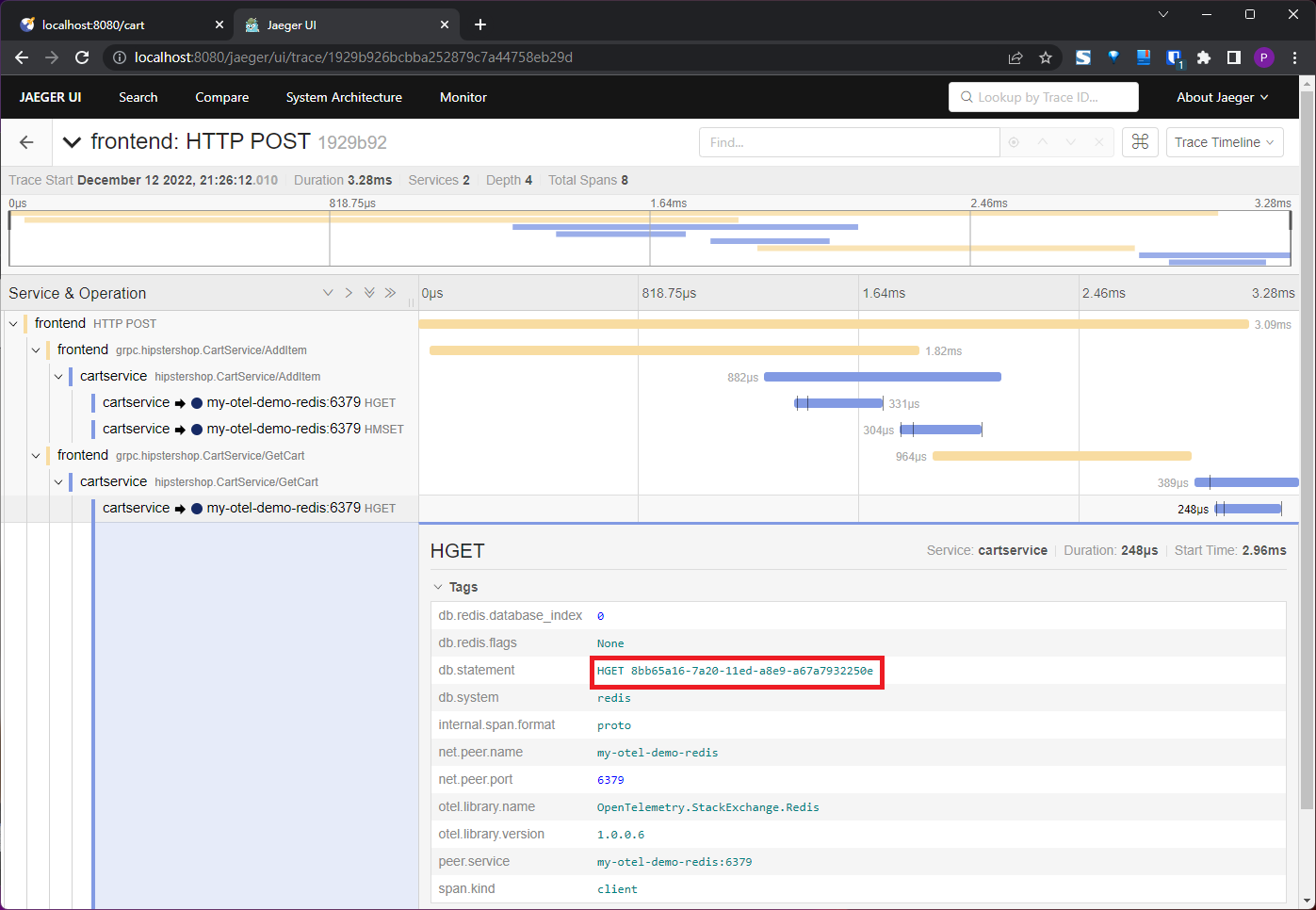The image size is (1316, 910).
Task: Click the 964µs GetCart span bar
Action: tap(1062, 456)
